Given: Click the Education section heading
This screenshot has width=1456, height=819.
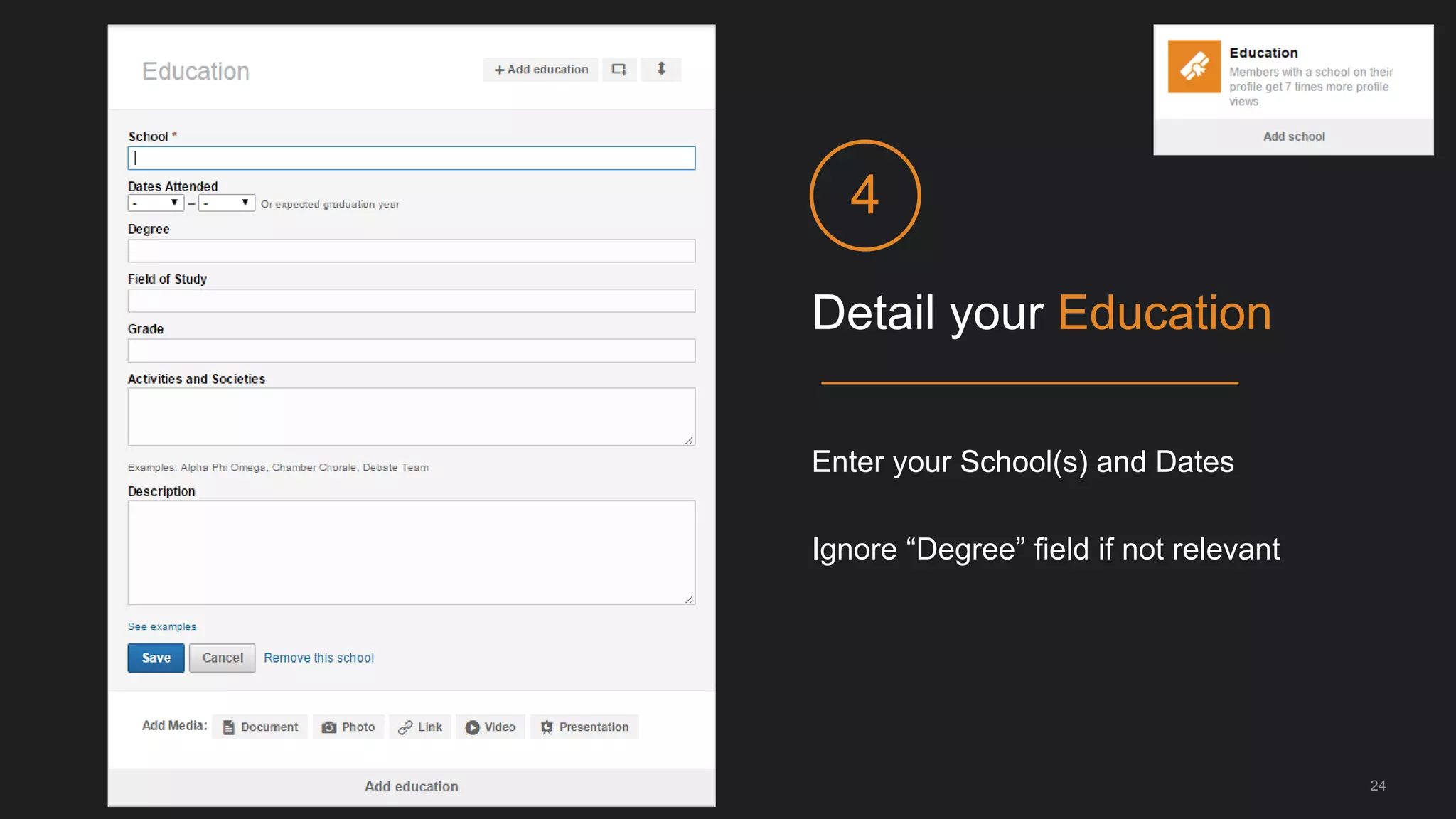Looking at the screenshot, I should [x=196, y=71].
